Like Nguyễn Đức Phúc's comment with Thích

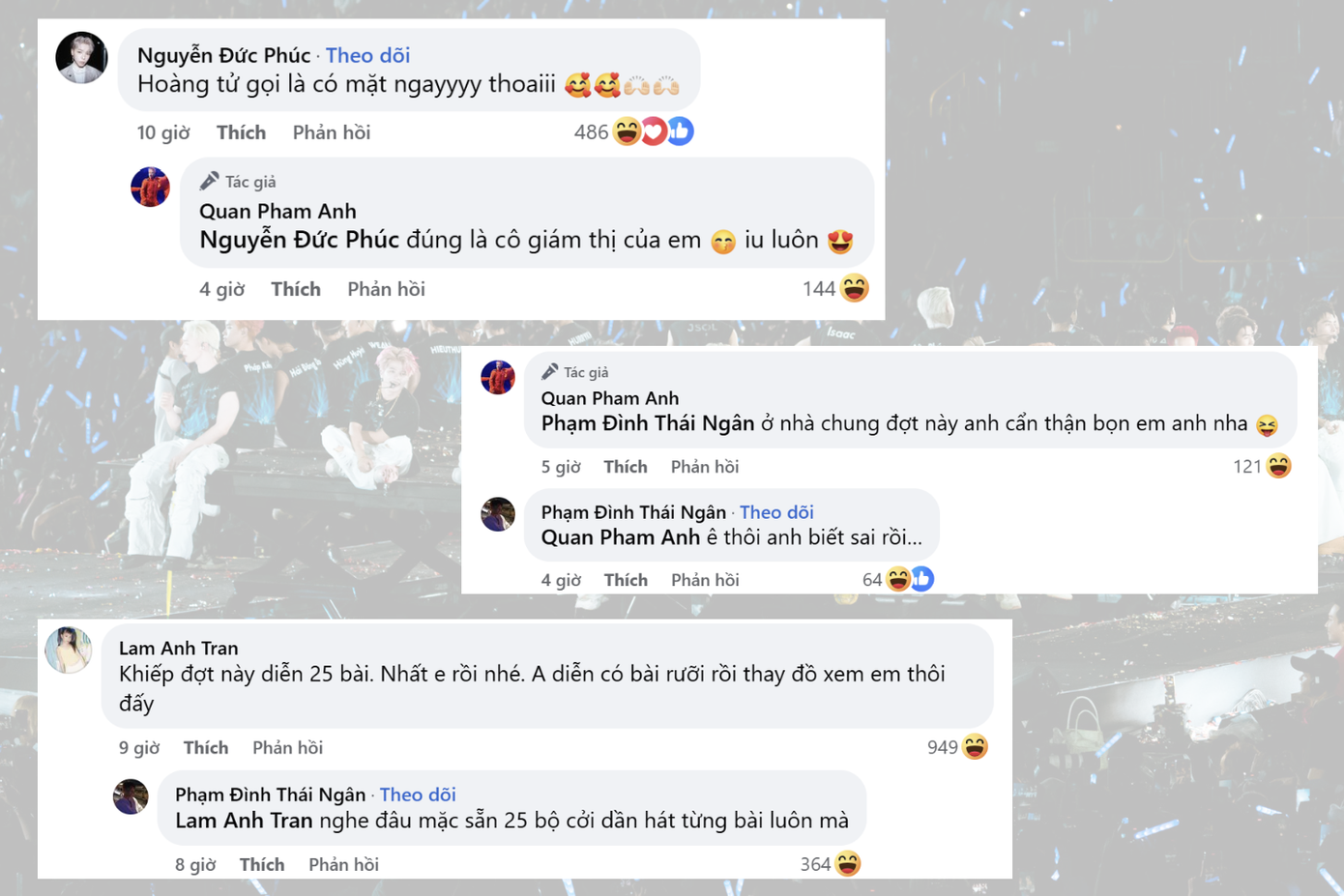pyautogui.click(x=241, y=132)
